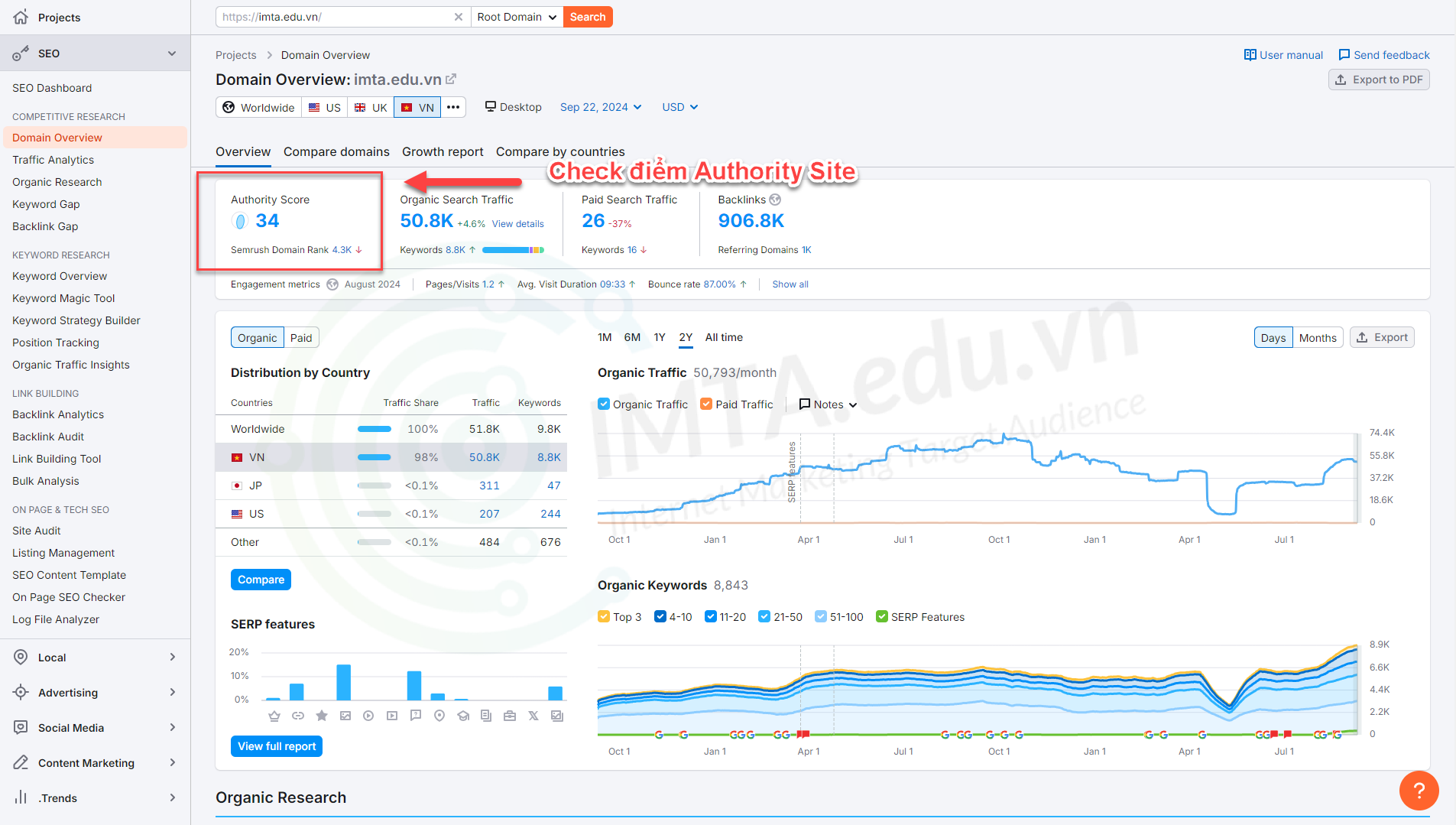Click the star reviews SERP feature icon
This screenshot has height=825, width=1456.
tap(322, 716)
